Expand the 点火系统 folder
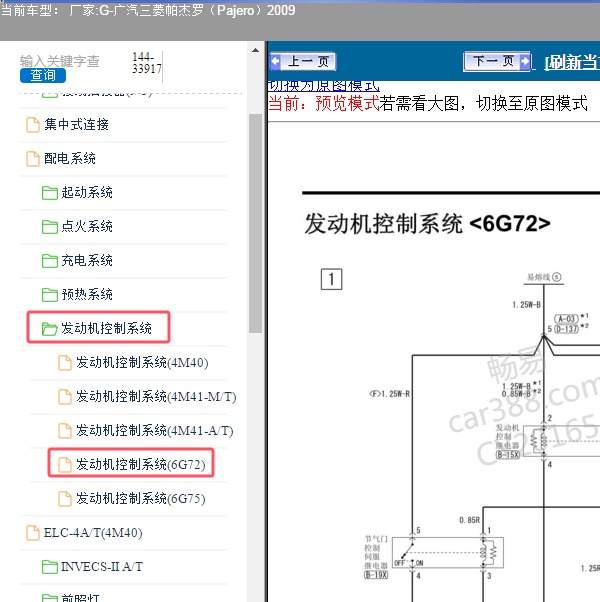Viewport: 600px width, 602px height. tap(87, 226)
